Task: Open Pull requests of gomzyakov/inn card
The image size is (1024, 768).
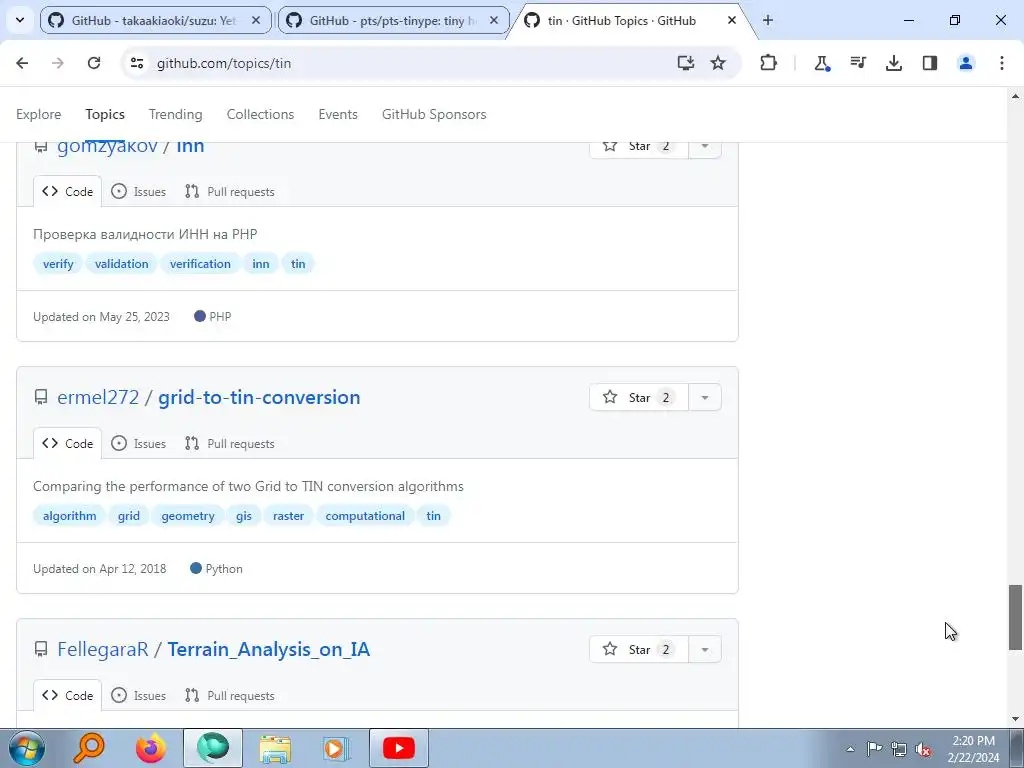Action: [x=229, y=191]
